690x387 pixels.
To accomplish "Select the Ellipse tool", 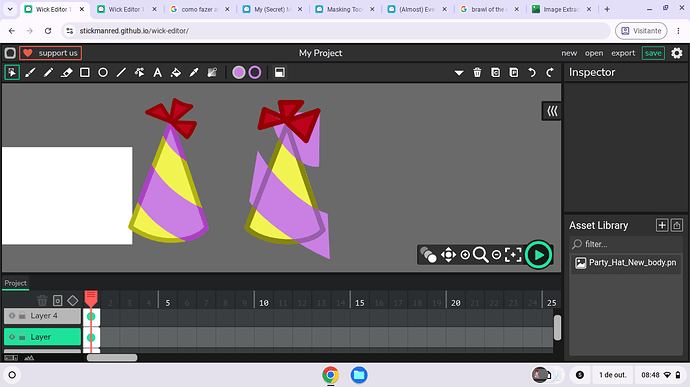I will 103,72.
